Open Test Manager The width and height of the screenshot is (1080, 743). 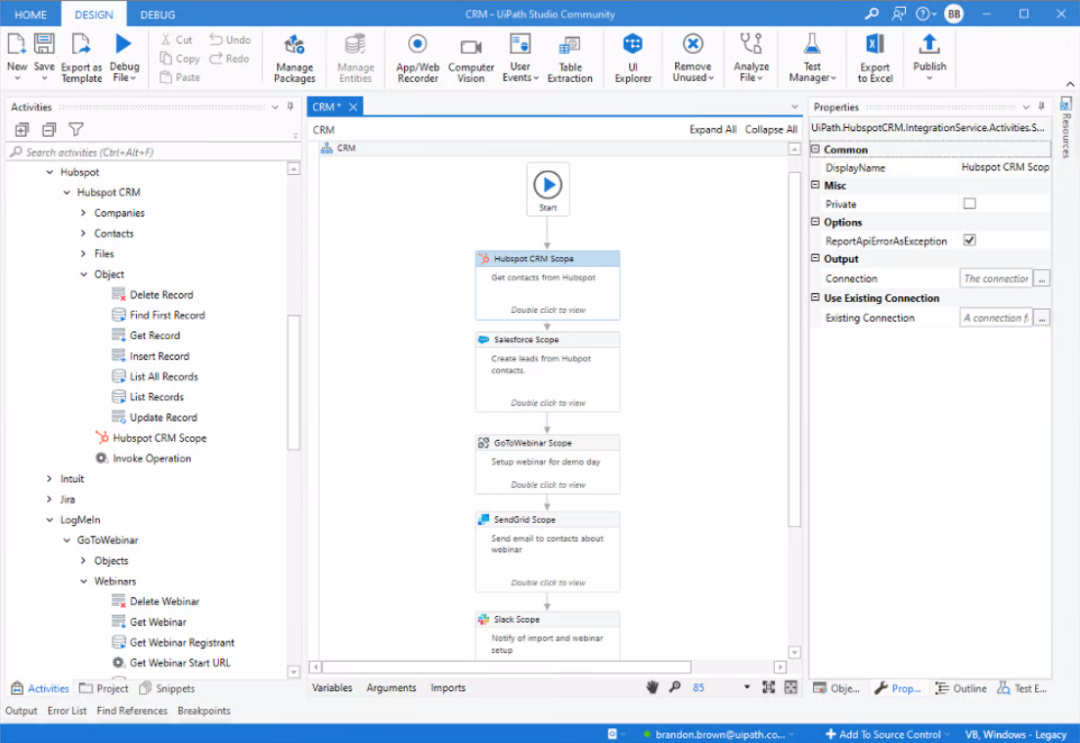812,59
